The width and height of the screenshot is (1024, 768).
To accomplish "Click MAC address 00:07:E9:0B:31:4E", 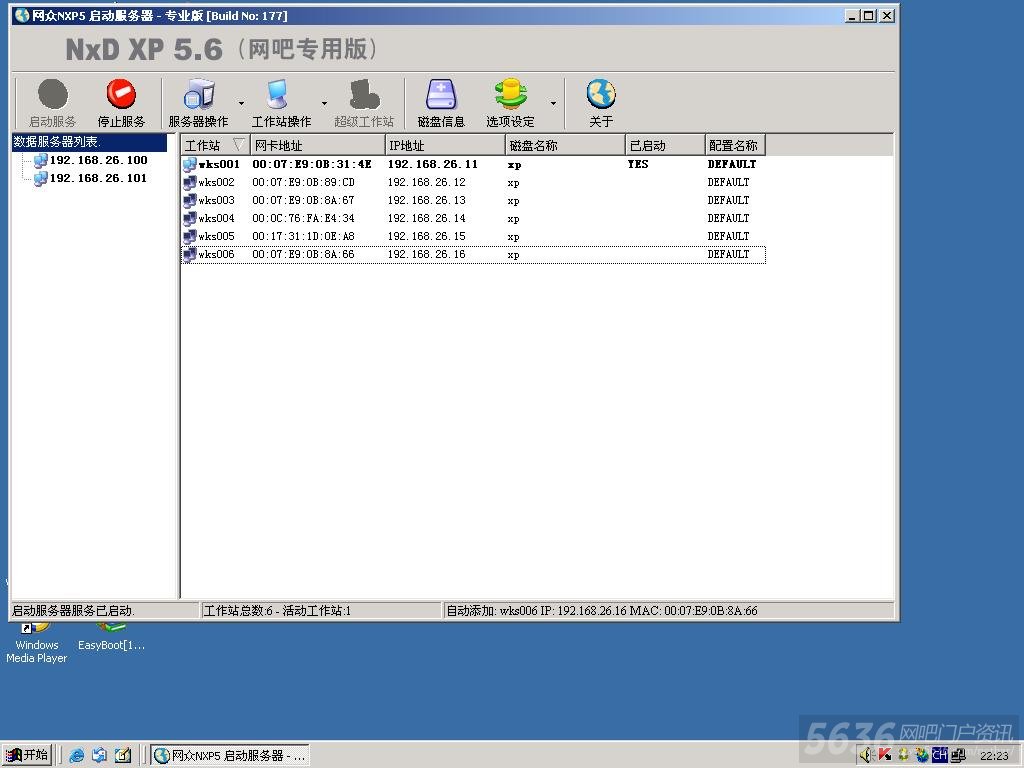I will click(x=312, y=165).
